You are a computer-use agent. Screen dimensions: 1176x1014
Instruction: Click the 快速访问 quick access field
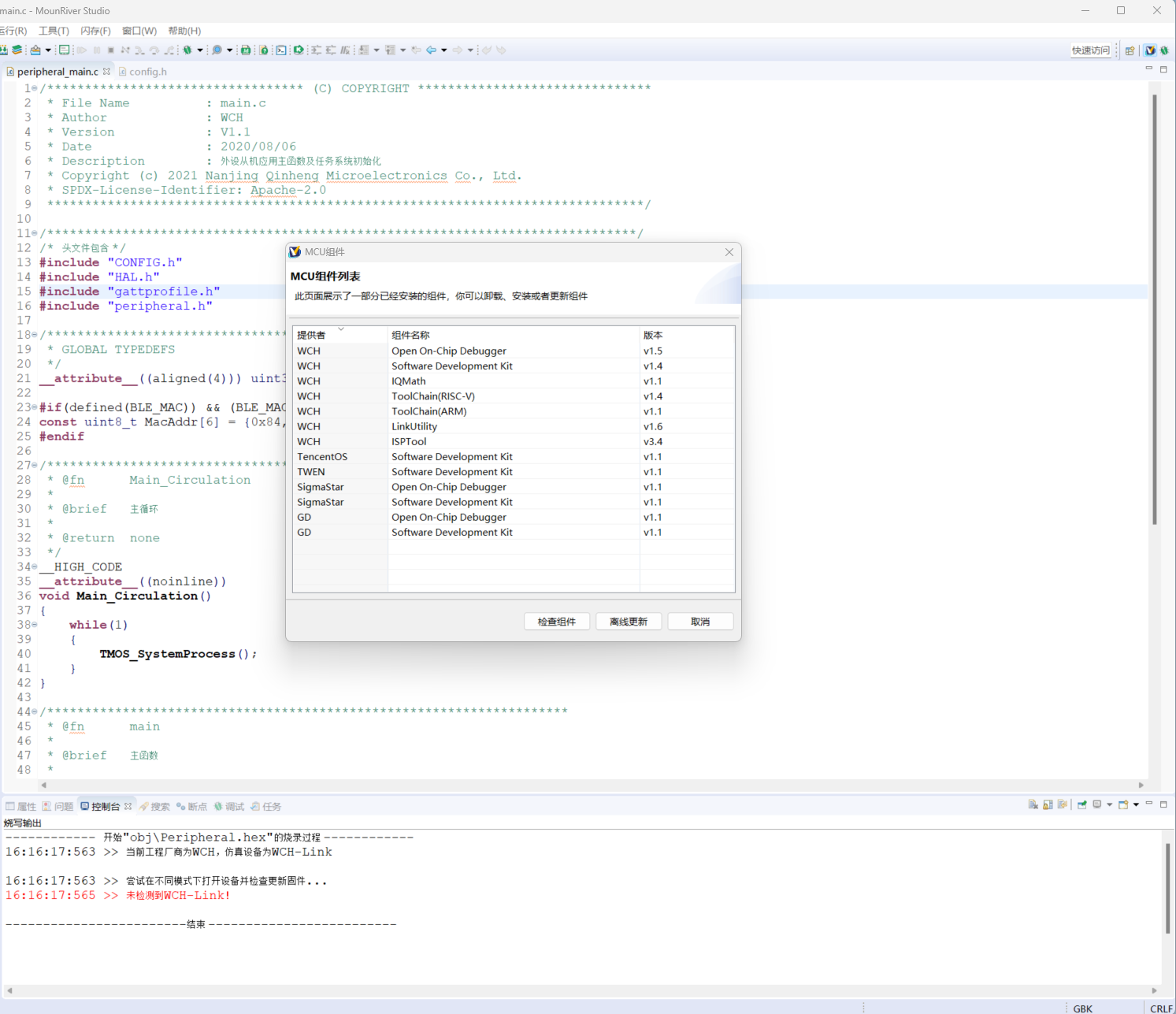(1090, 50)
